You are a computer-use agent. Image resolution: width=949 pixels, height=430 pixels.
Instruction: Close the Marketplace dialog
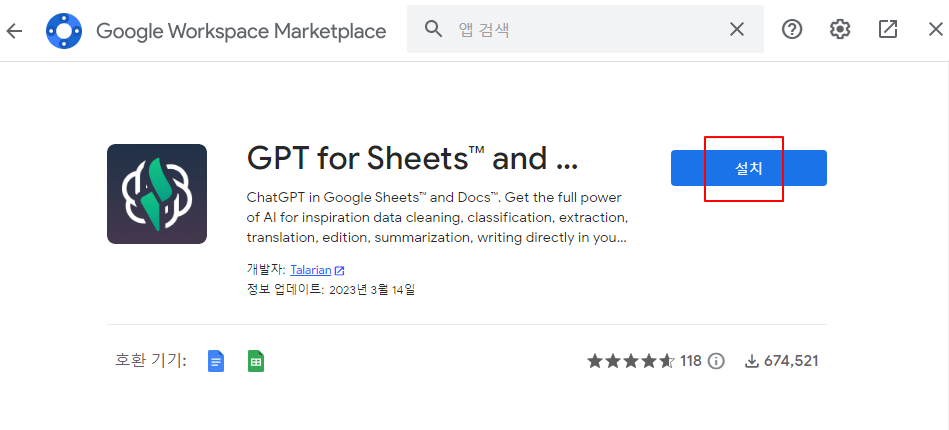935,29
